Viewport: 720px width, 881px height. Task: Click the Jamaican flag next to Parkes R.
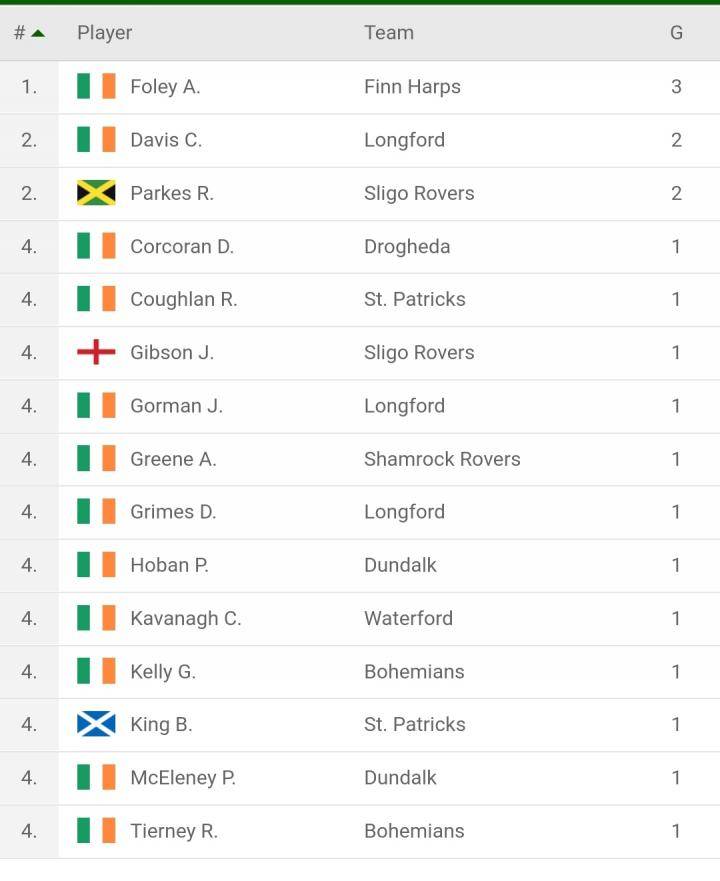point(96,193)
